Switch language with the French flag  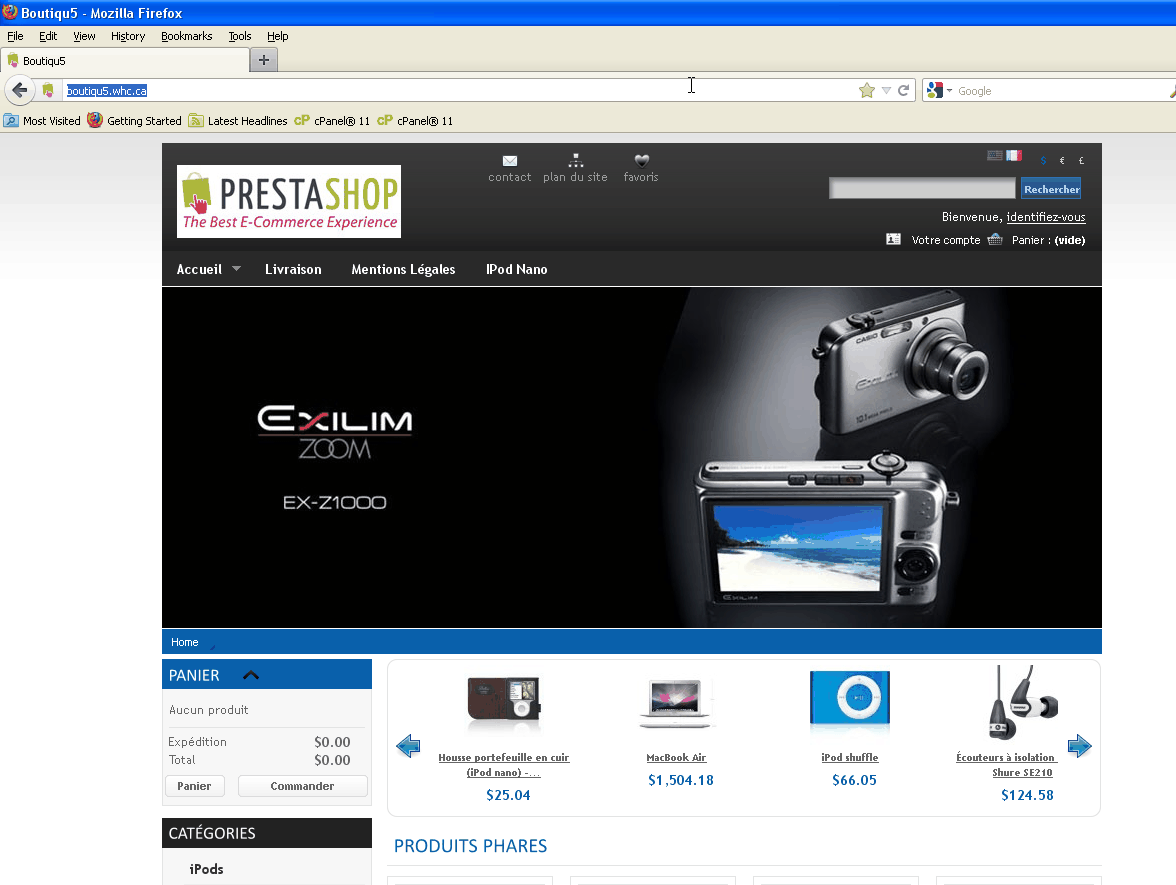click(1014, 155)
